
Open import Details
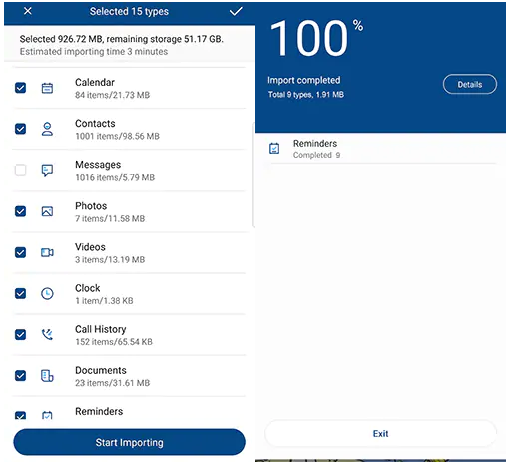click(x=470, y=84)
